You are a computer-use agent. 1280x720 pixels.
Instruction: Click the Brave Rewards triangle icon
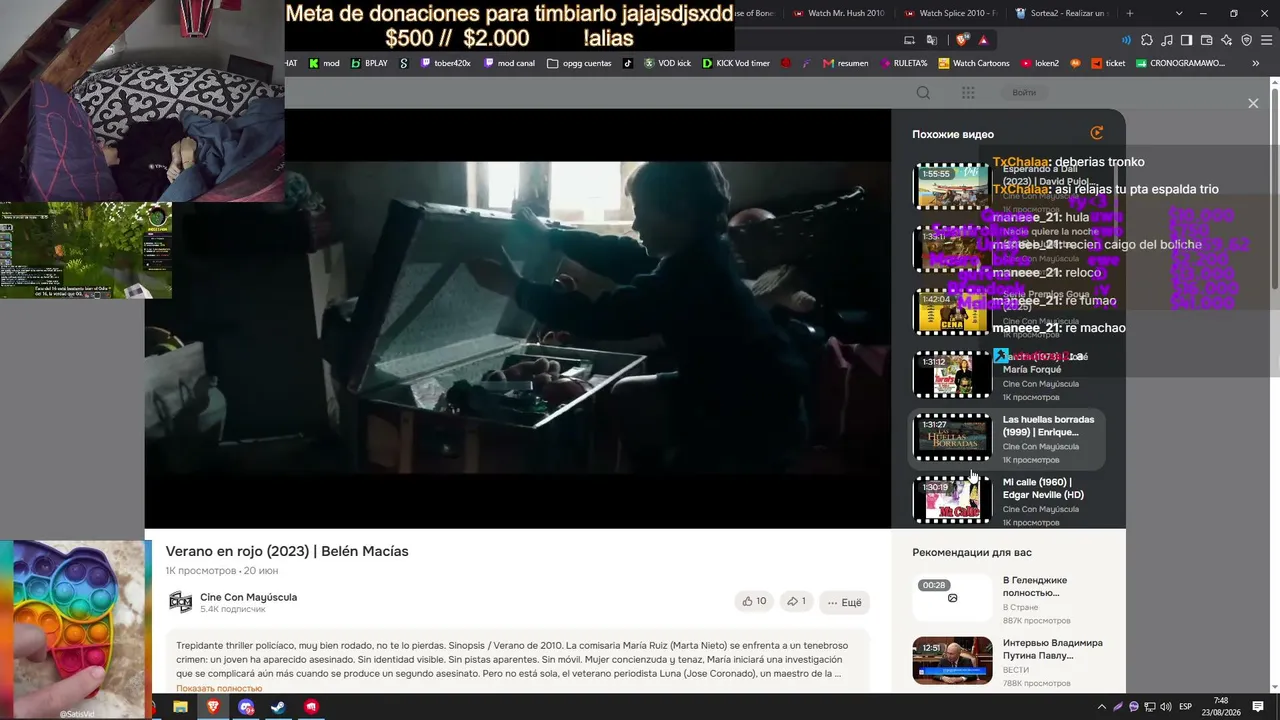coord(984,40)
